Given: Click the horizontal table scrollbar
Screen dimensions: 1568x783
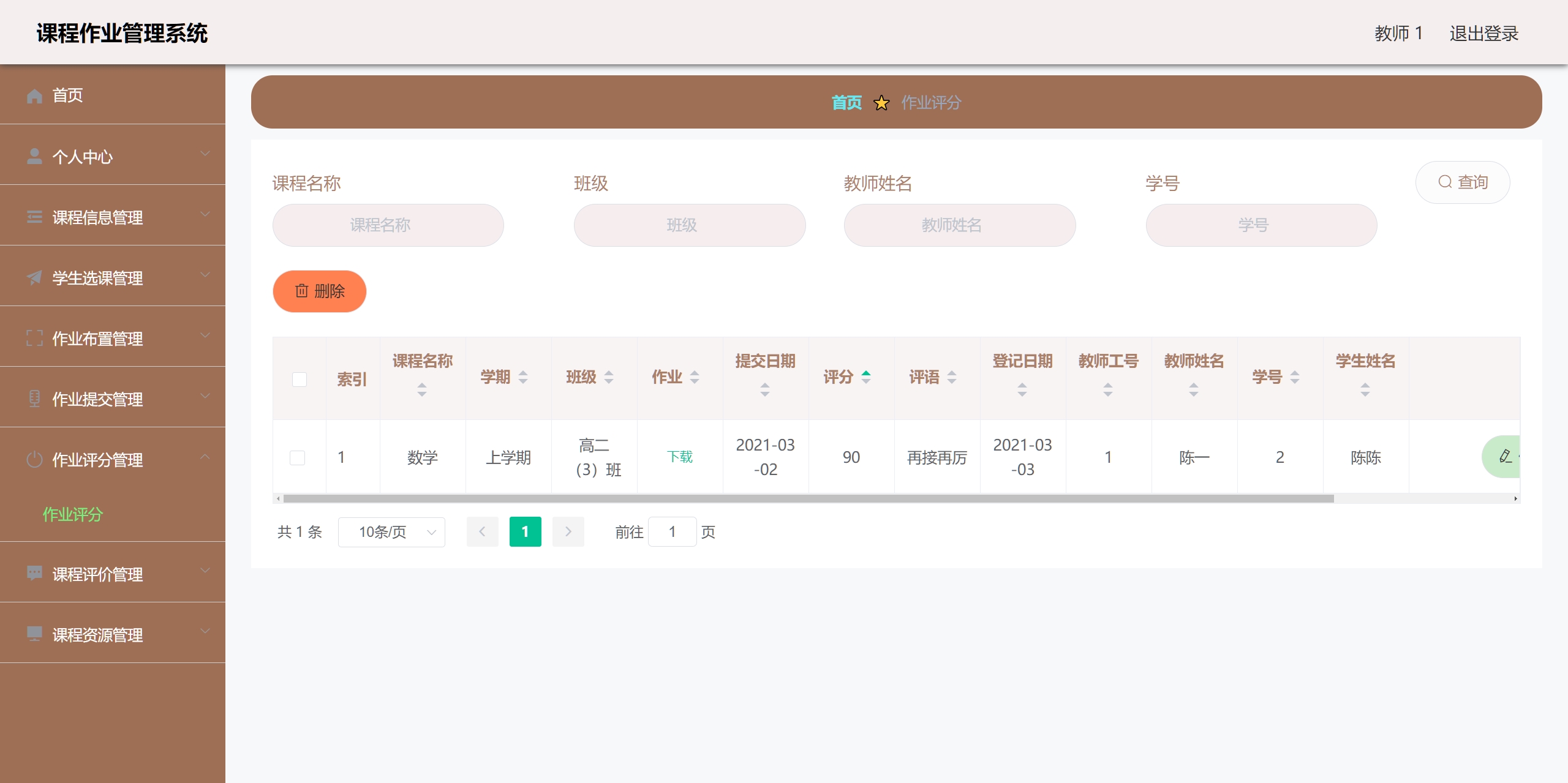Looking at the screenshot, I should (808, 499).
